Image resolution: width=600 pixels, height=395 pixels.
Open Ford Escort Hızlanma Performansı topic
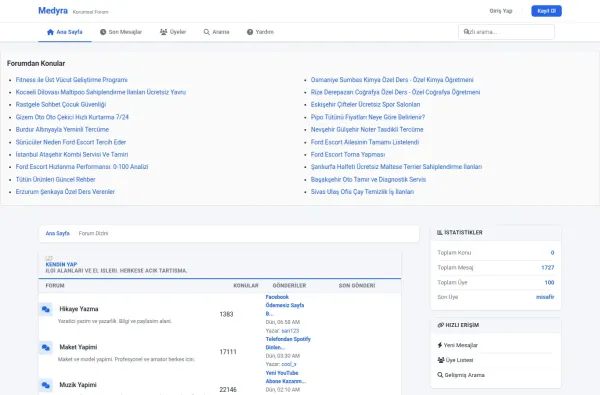(x=82, y=166)
